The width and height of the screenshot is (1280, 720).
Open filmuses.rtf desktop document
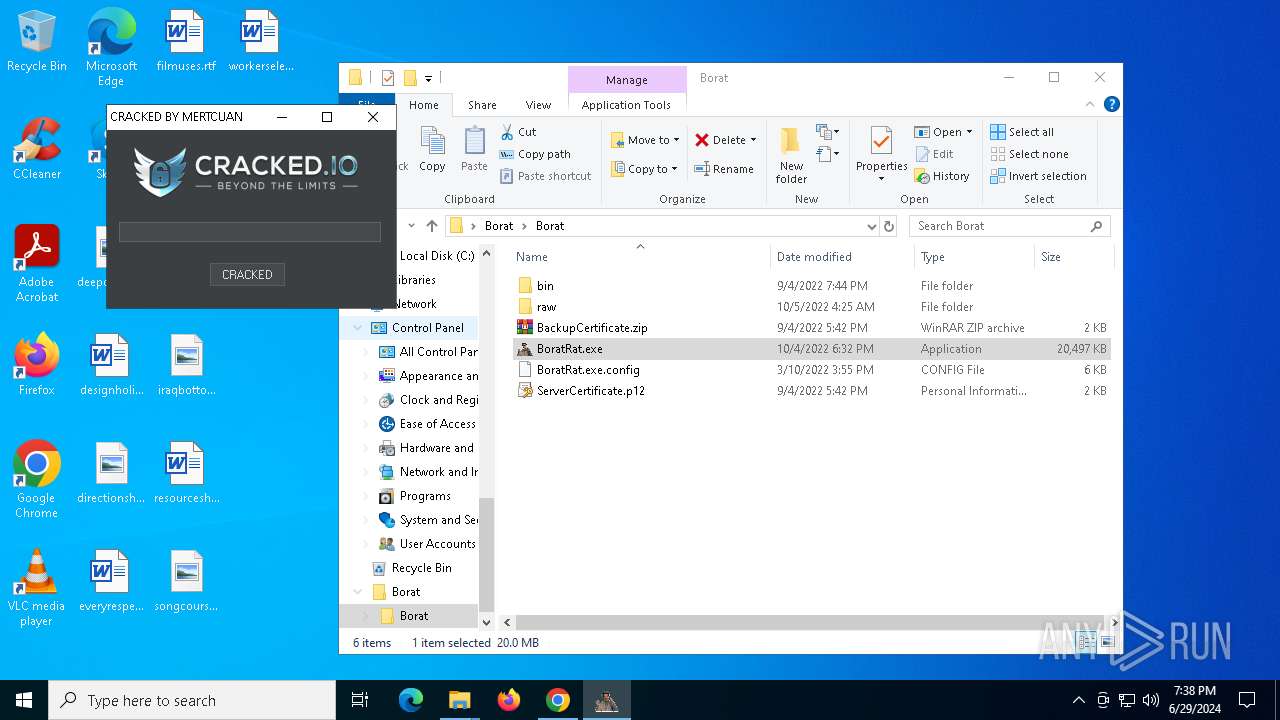click(186, 42)
